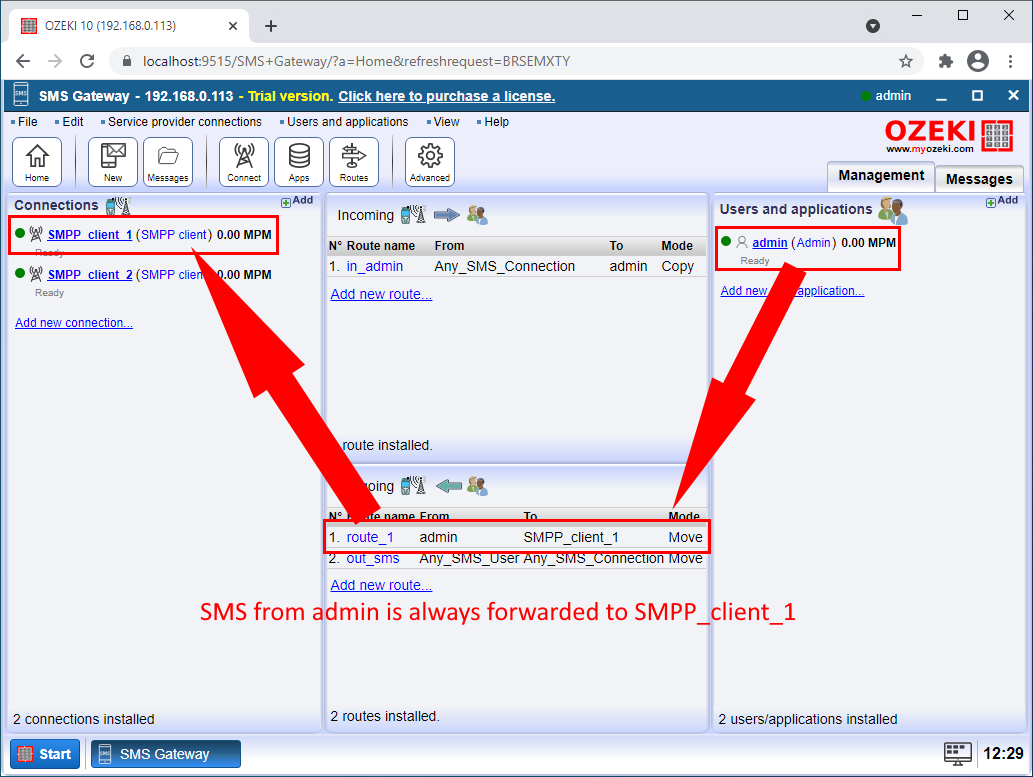This screenshot has height=777, width=1033.
Task: Maximize the SMS Gateway inner window
Action: (978, 96)
